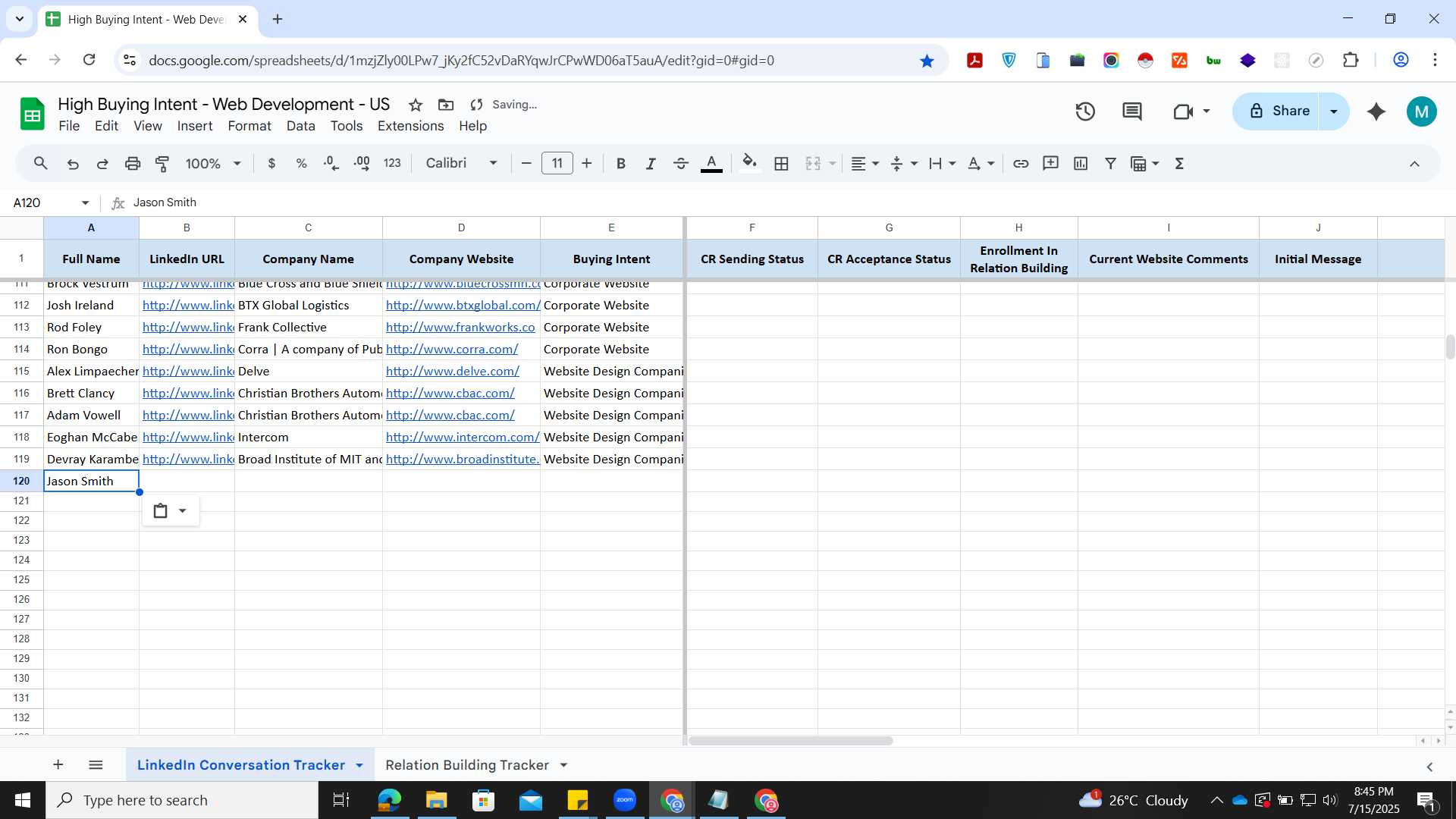Open the File menu

(x=69, y=126)
